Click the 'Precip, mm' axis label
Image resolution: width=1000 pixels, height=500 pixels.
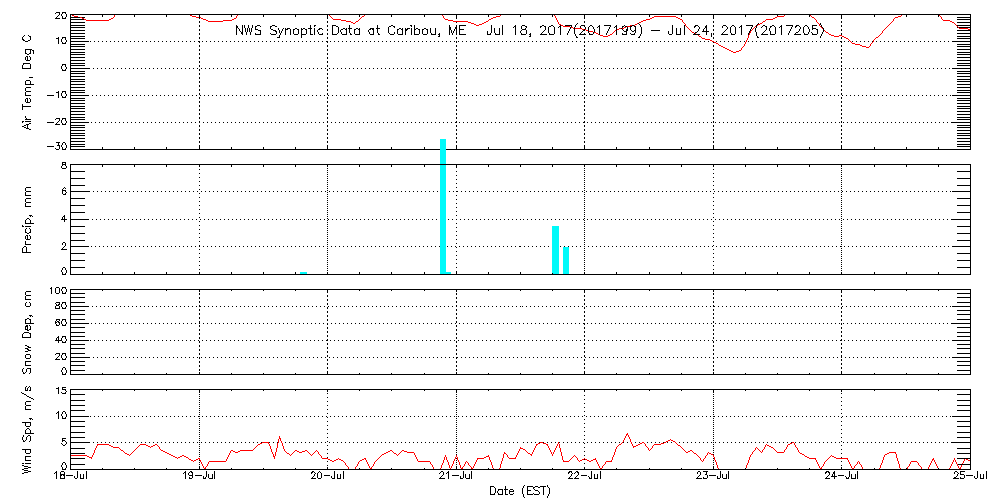(28, 217)
